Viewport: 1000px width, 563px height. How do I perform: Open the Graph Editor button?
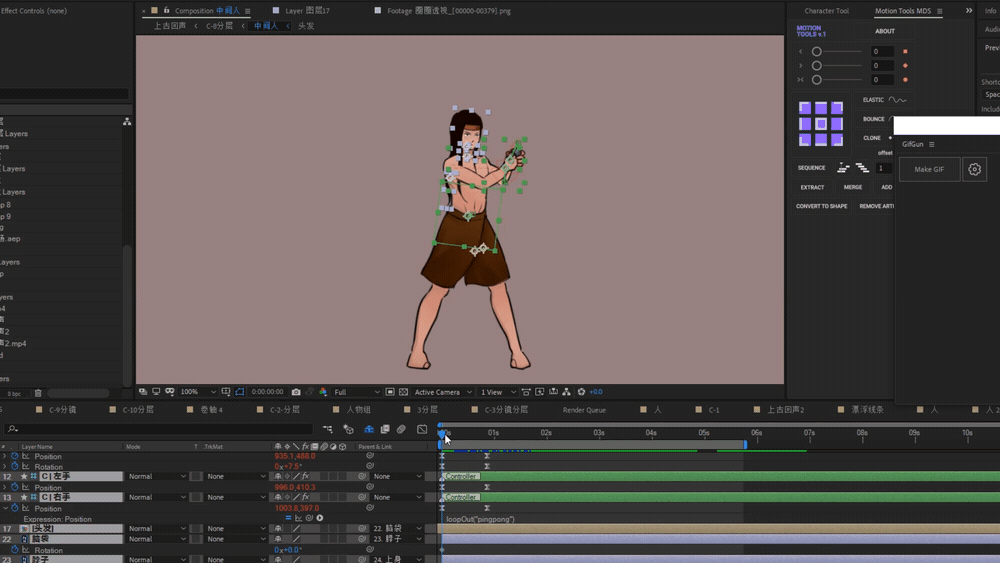coord(422,429)
